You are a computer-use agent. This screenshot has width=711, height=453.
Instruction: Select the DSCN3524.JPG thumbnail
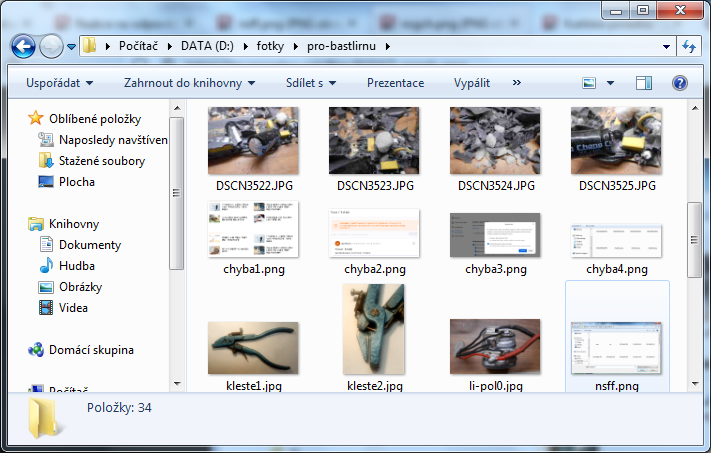point(495,141)
